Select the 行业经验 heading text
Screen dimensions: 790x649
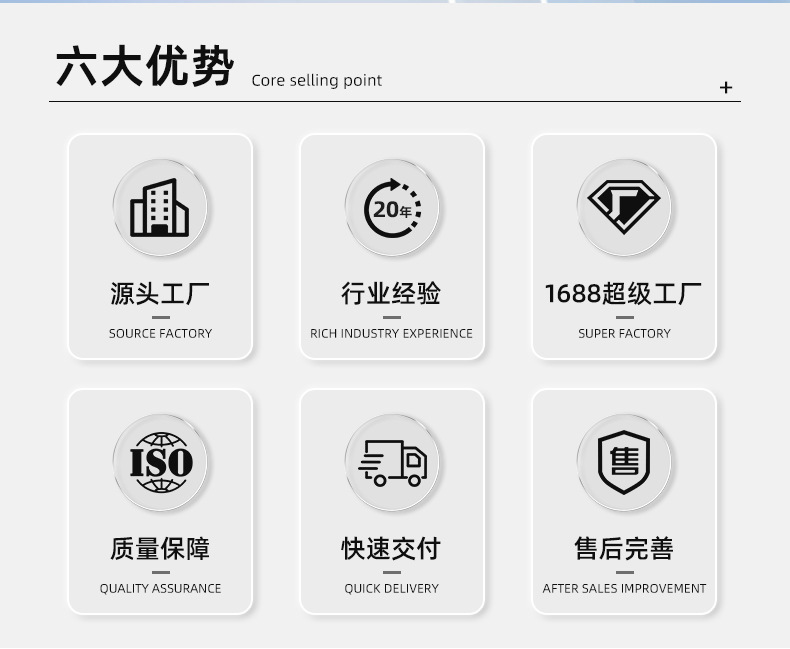391,293
